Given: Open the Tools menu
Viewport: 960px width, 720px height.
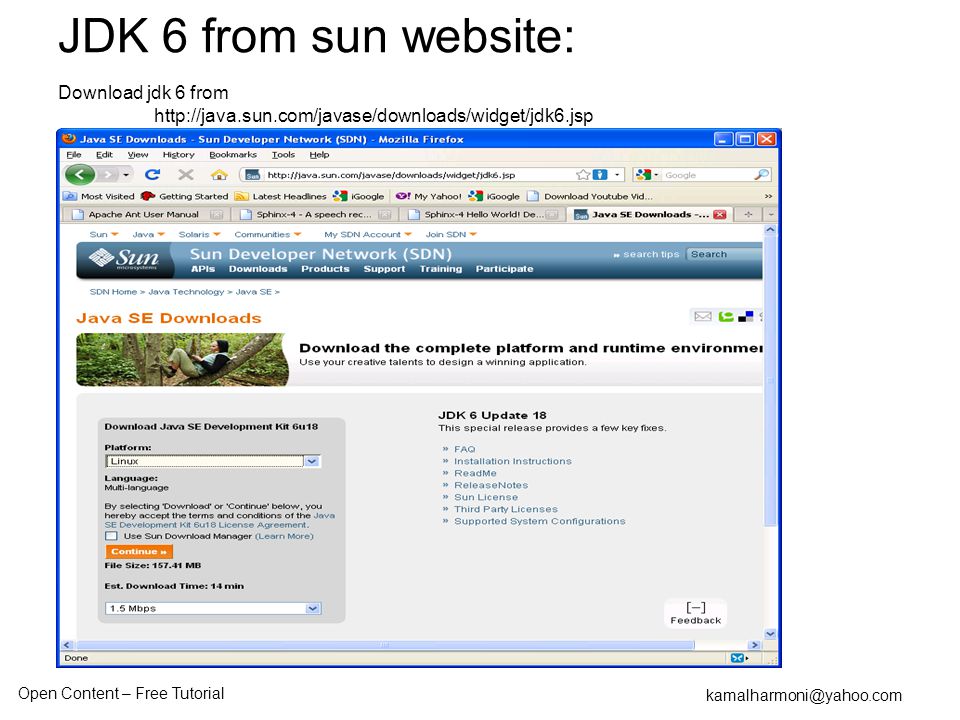Looking at the screenshot, I should click(x=283, y=155).
